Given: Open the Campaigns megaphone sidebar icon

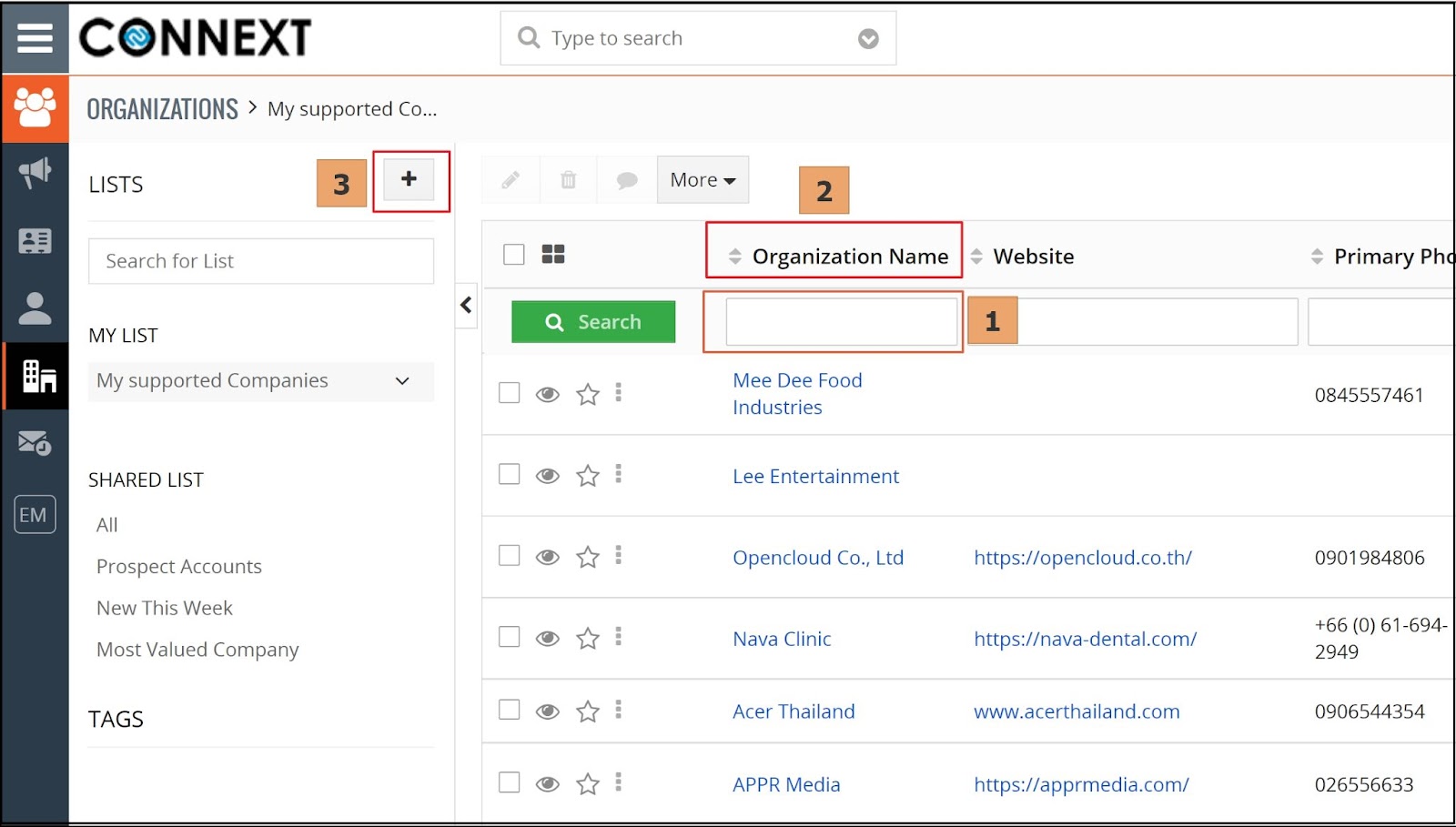Looking at the screenshot, I should (x=35, y=172).
